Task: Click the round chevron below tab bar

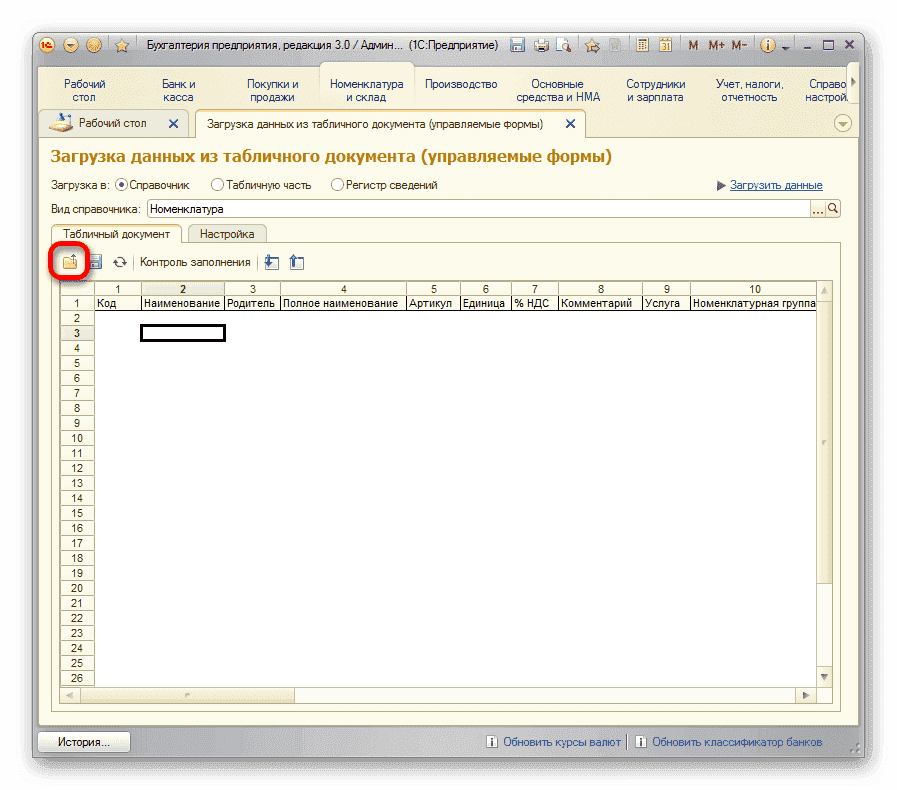Action: 843,122
